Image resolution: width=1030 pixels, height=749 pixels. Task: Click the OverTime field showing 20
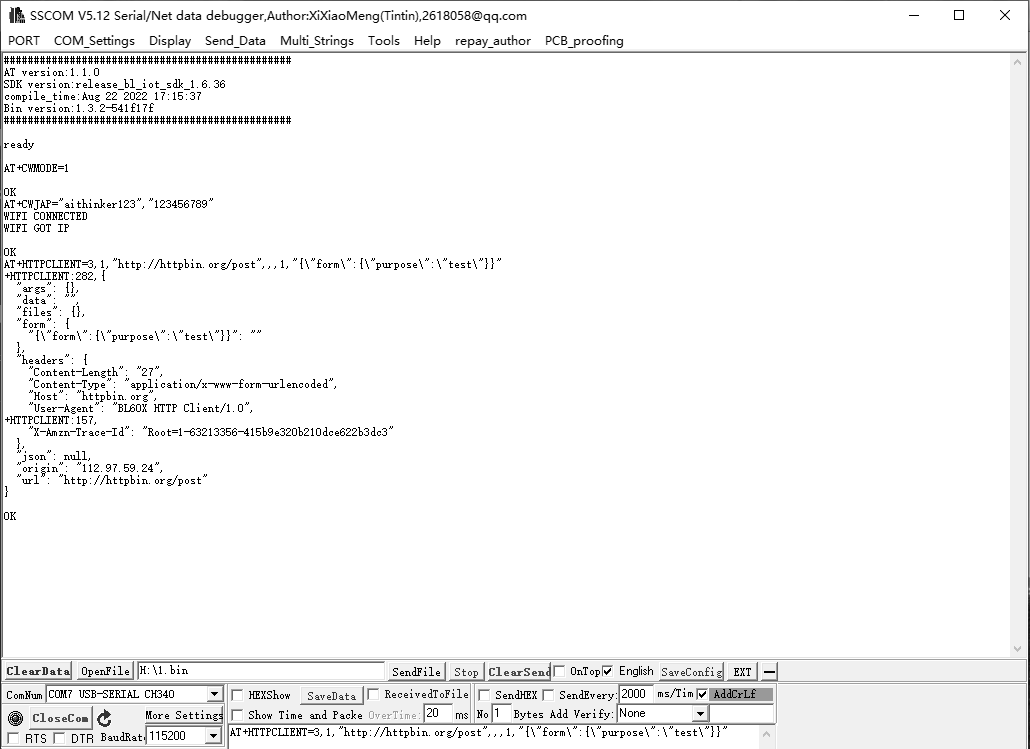pyautogui.click(x=437, y=714)
